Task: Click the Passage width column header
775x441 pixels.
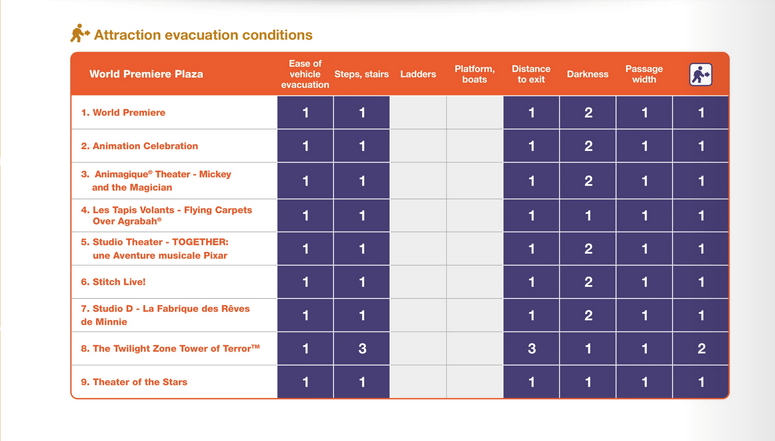Action: [x=644, y=74]
